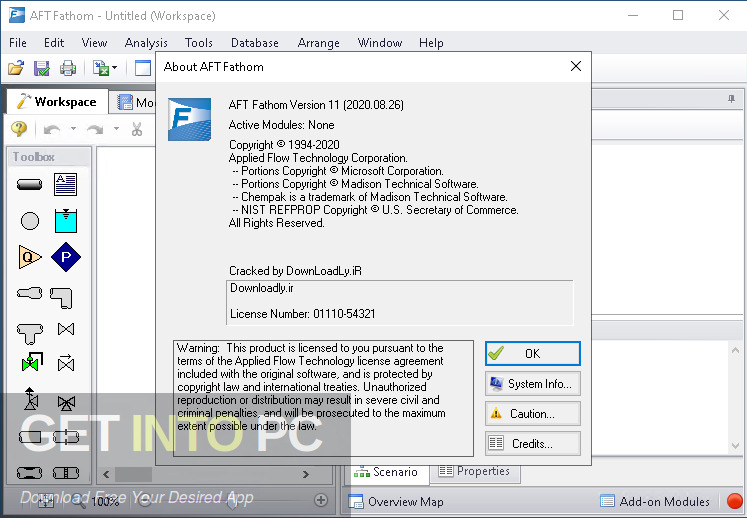The width and height of the screenshot is (747, 518).
Task: Open the View menu
Action: point(94,43)
